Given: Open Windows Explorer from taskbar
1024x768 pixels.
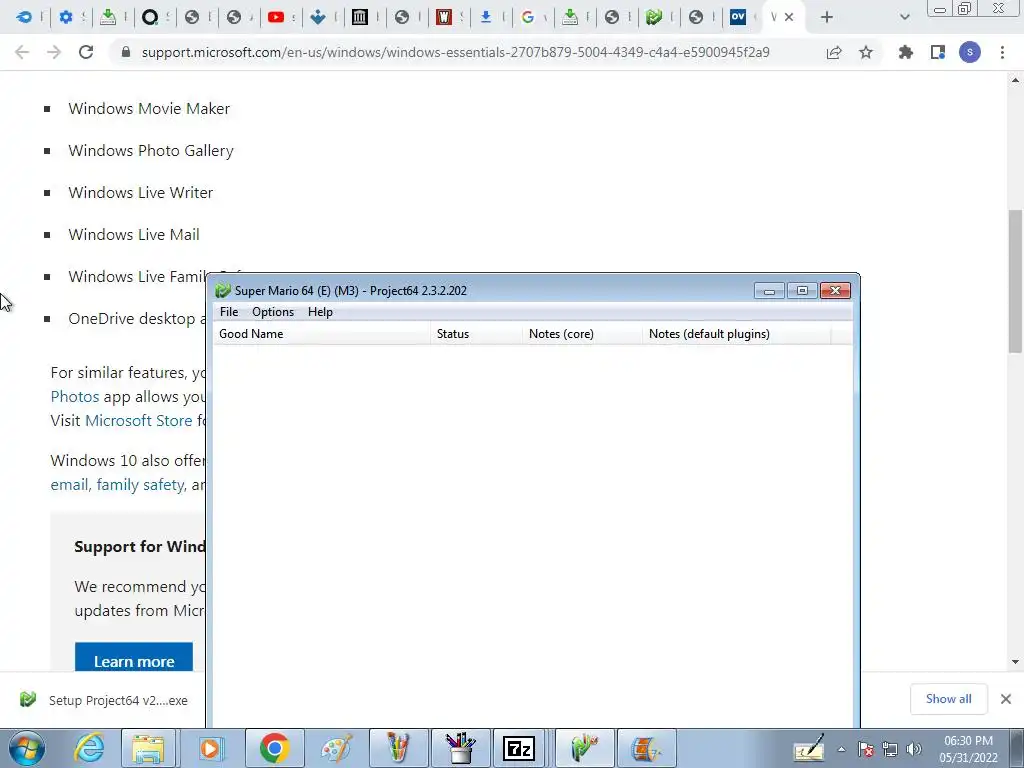Looking at the screenshot, I should (x=148, y=748).
